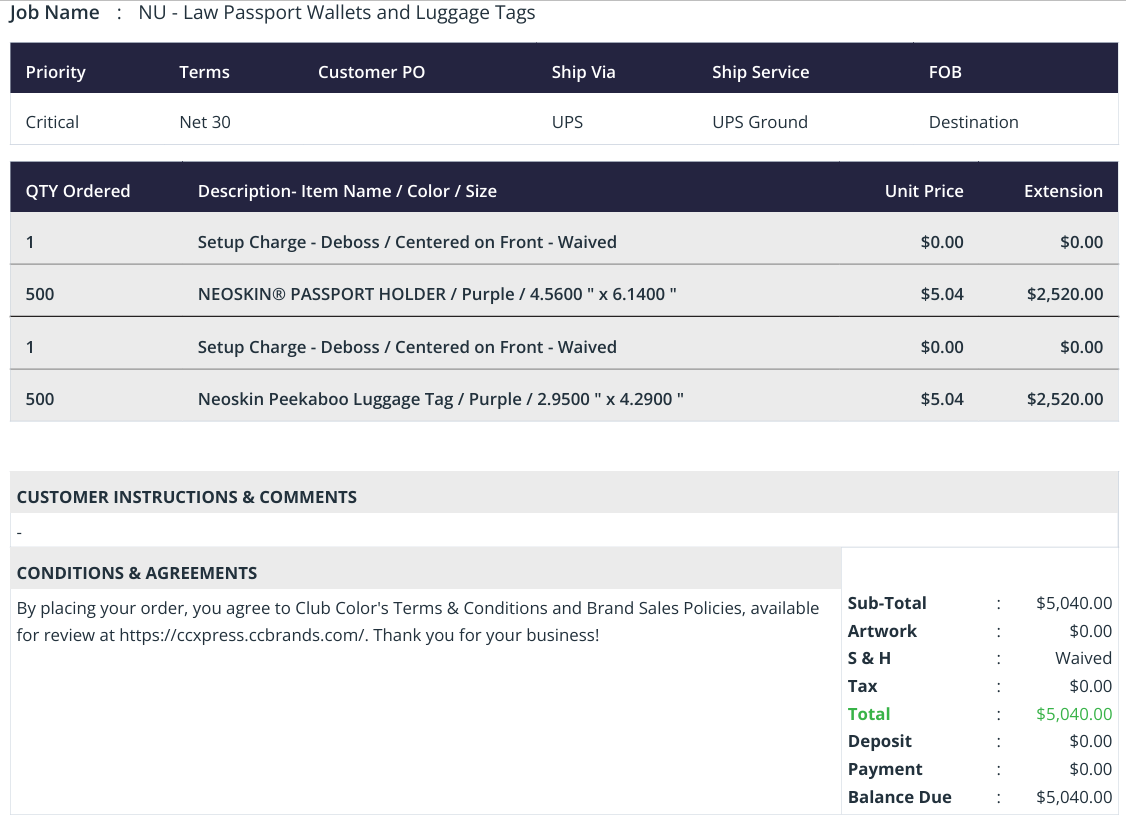
Task: Select the 'Critical' priority value
Action: pyautogui.click(x=52, y=122)
